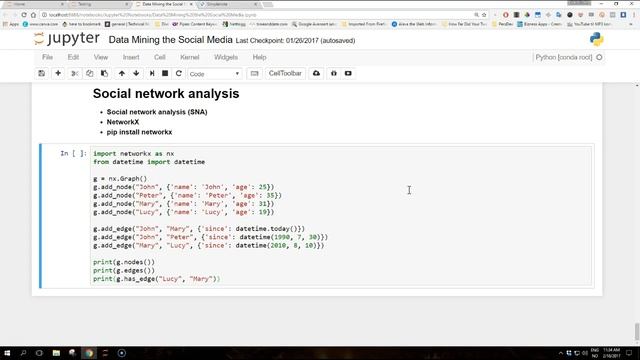Click the Apps bookmark bar shortcut

(11, 24)
